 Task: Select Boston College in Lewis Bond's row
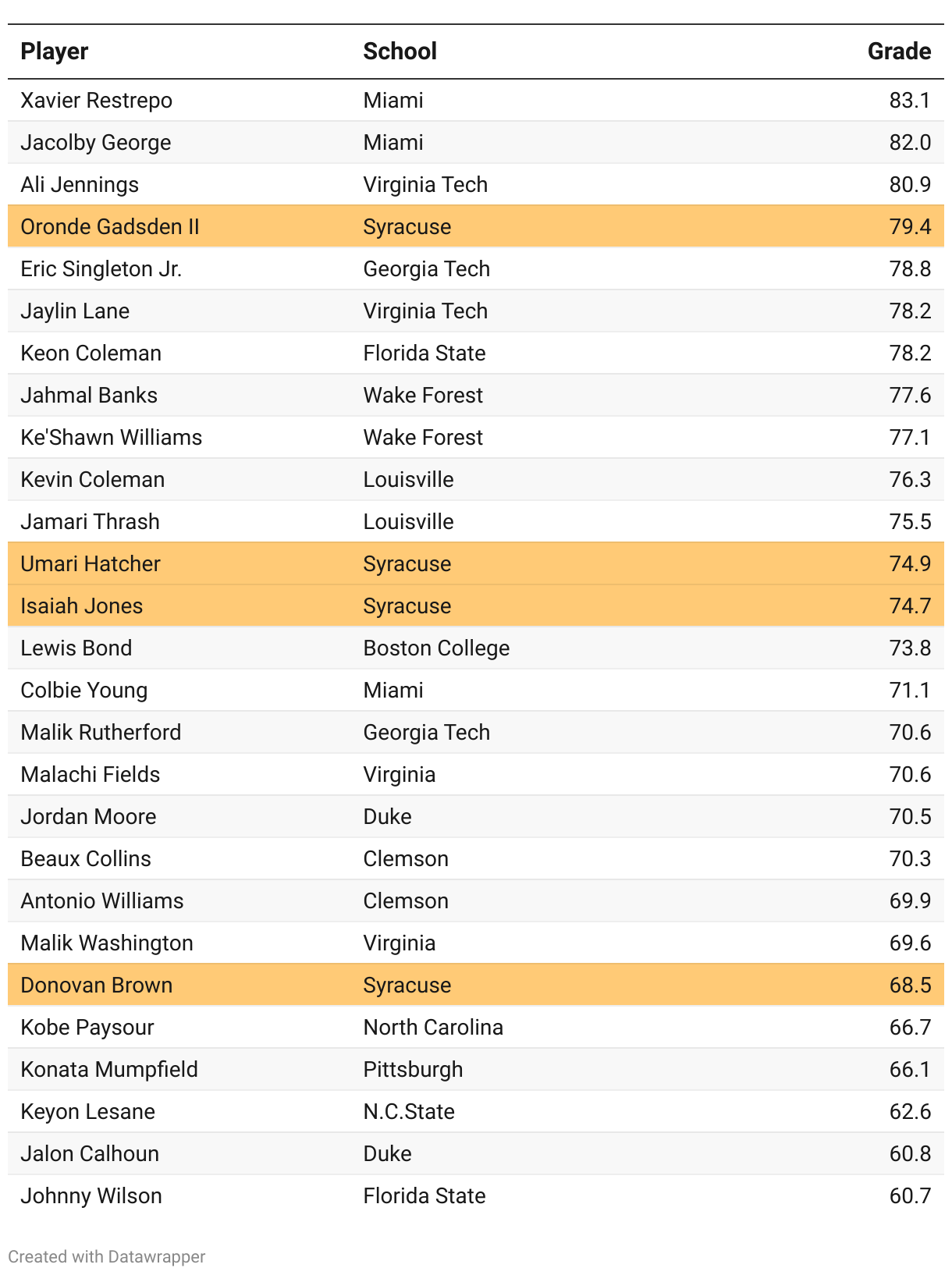point(436,648)
